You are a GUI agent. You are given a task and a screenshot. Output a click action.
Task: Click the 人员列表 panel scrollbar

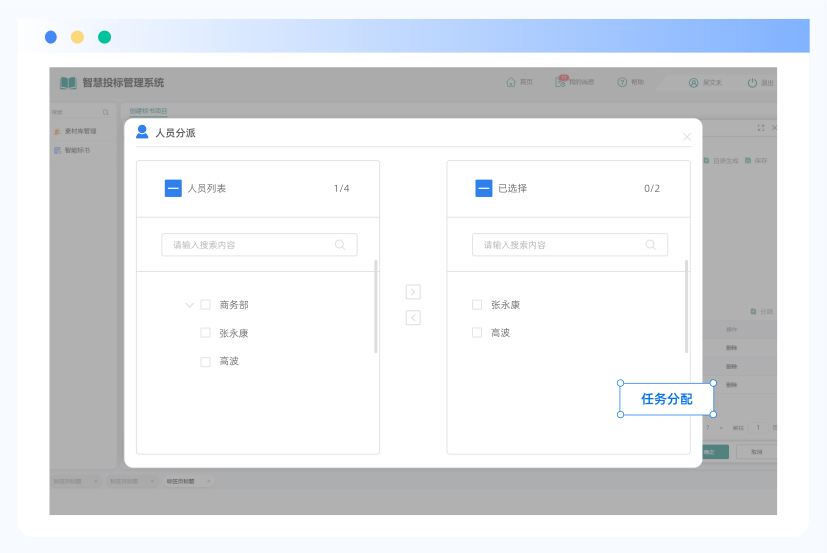(376, 305)
